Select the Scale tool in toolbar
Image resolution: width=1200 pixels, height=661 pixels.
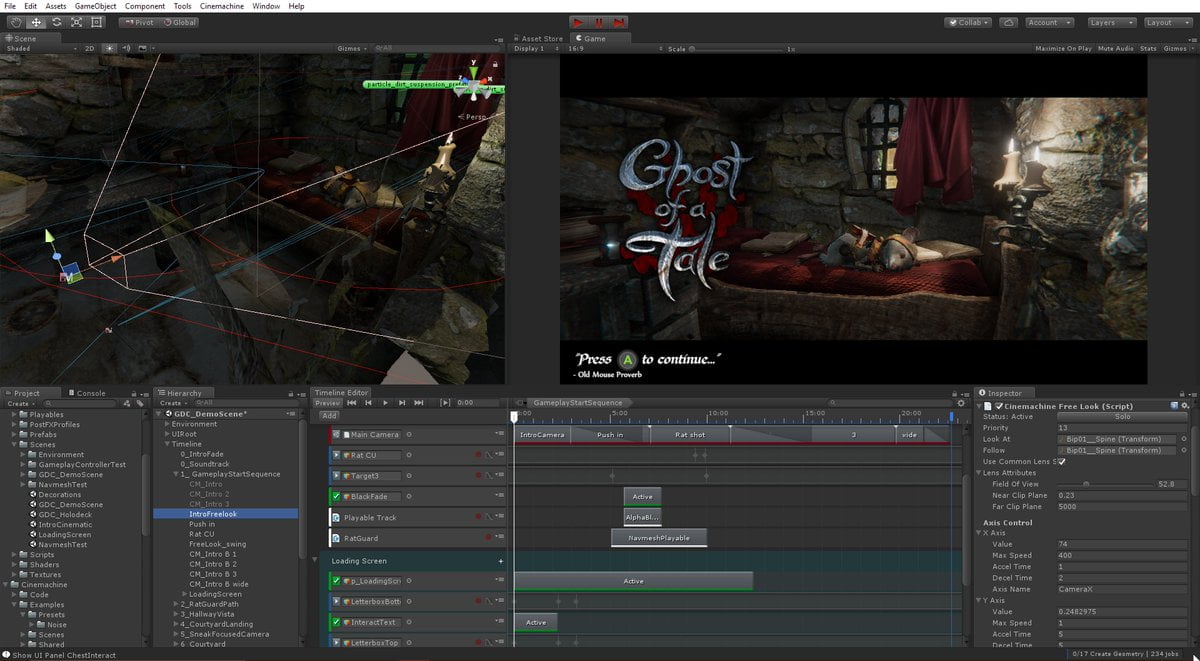(x=76, y=22)
